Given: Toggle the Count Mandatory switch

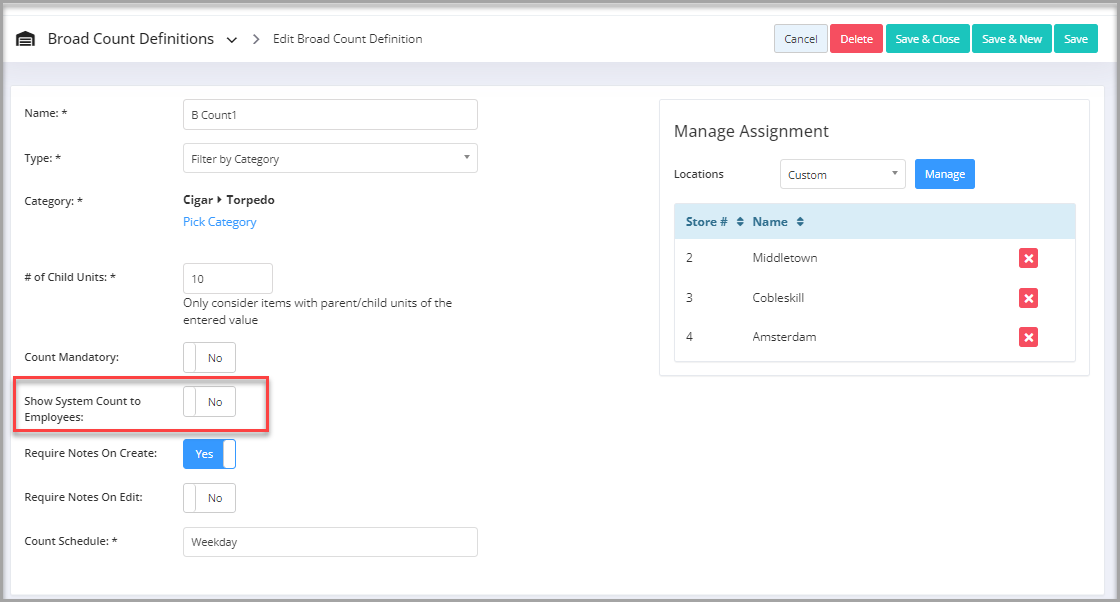Looking at the screenshot, I should (x=209, y=358).
